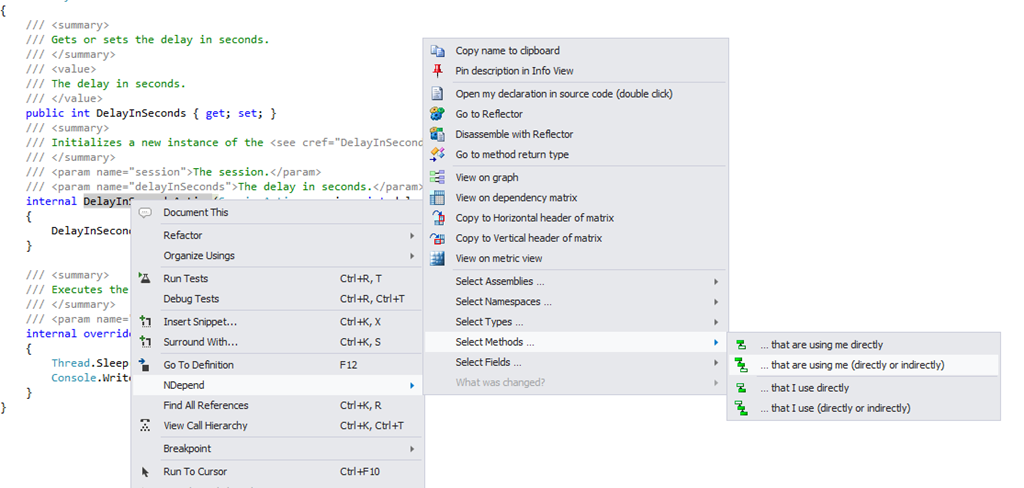Click the View on metric view icon

point(437,258)
